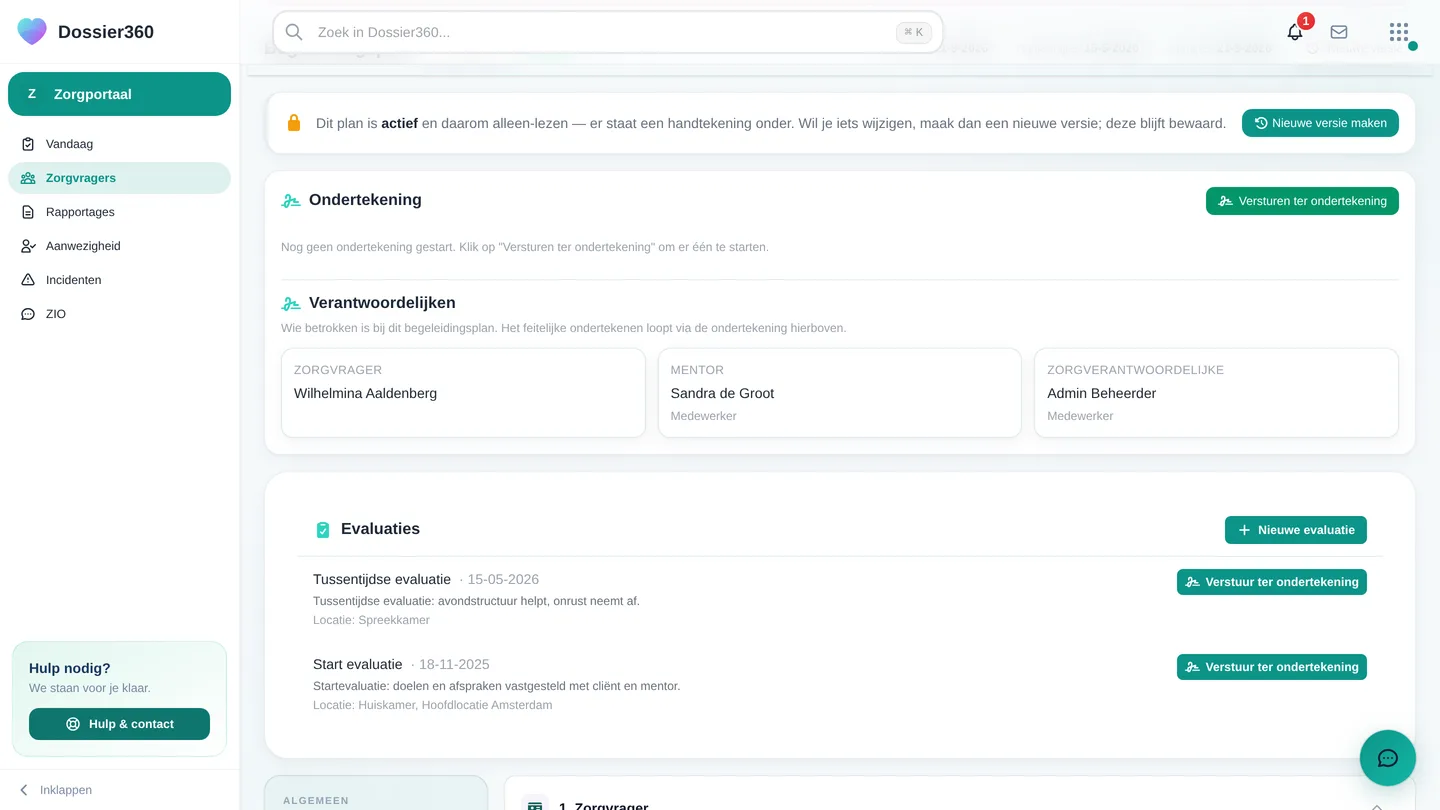
Task: Open the Start evaluatie entry title
Action: 358,664
